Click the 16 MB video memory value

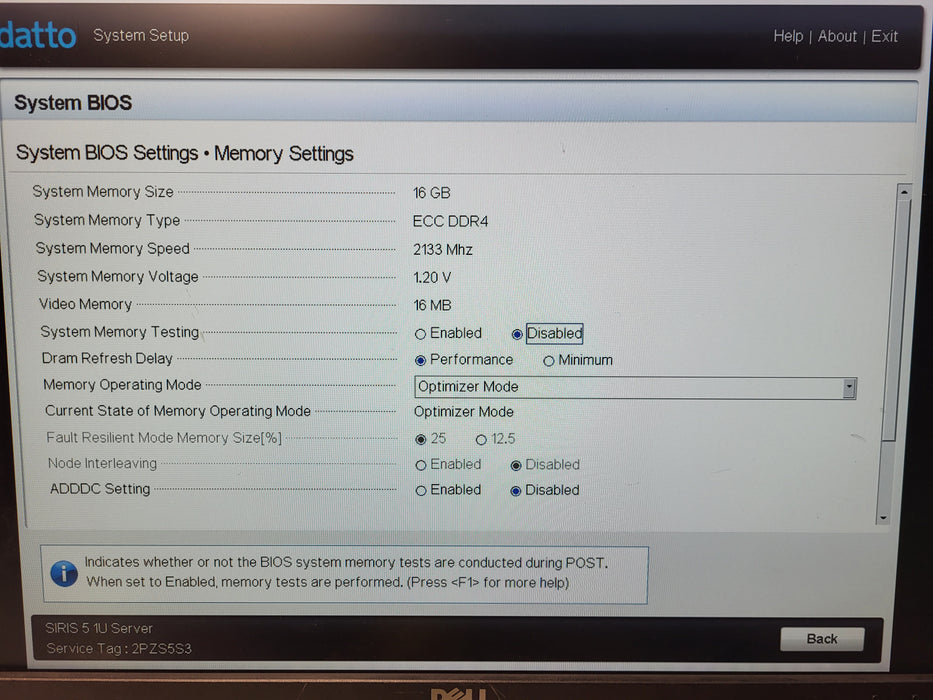tap(433, 305)
